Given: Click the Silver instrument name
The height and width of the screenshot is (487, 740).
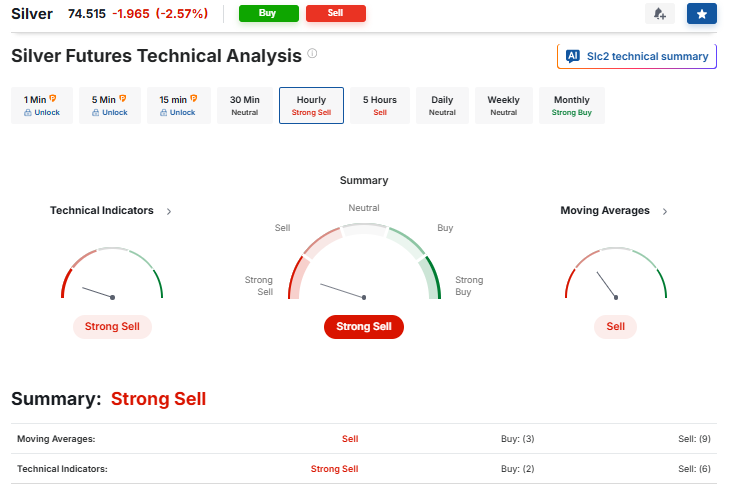Looking at the screenshot, I should click(32, 14).
